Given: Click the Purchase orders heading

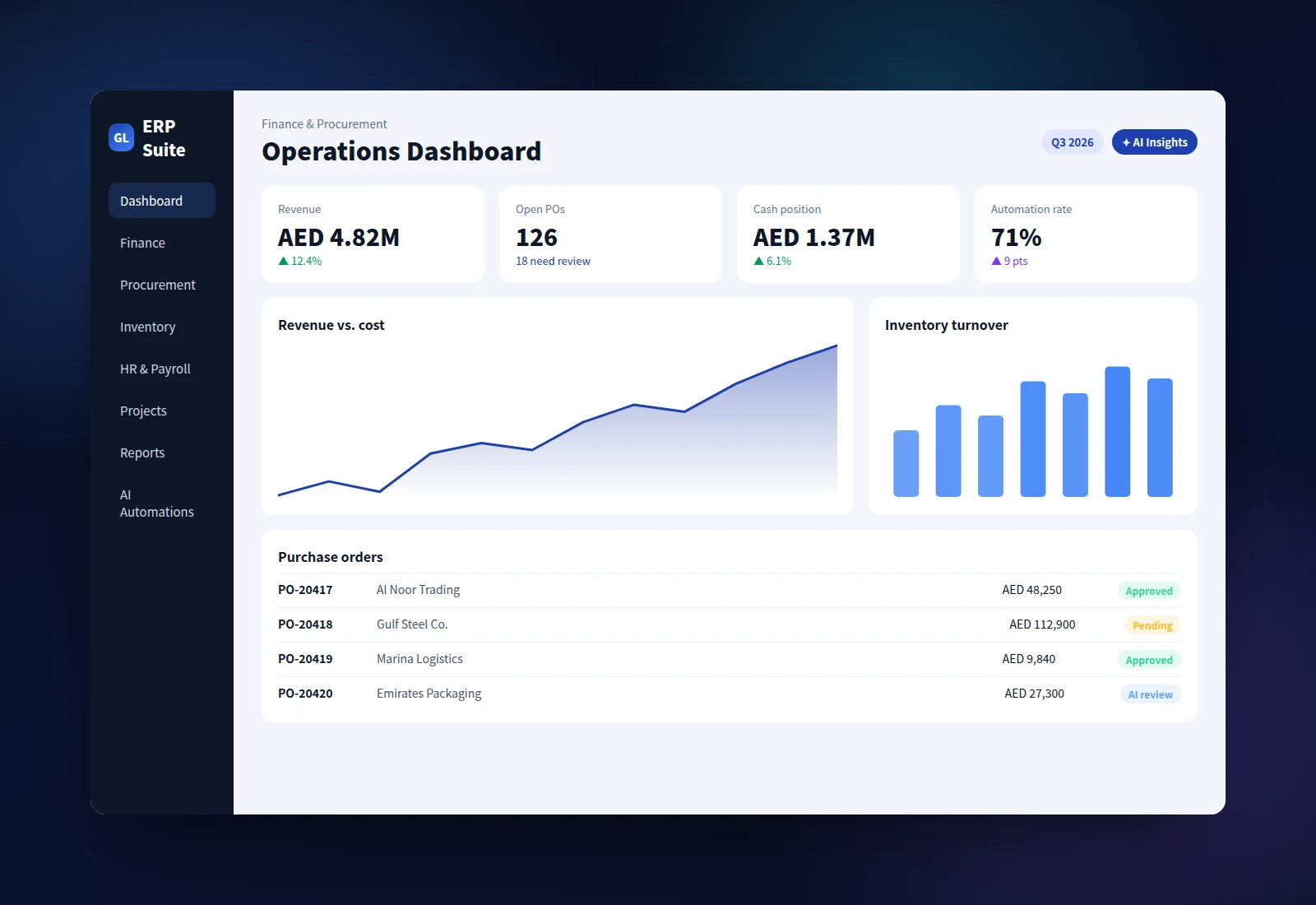Looking at the screenshot, I should point(331,557).
